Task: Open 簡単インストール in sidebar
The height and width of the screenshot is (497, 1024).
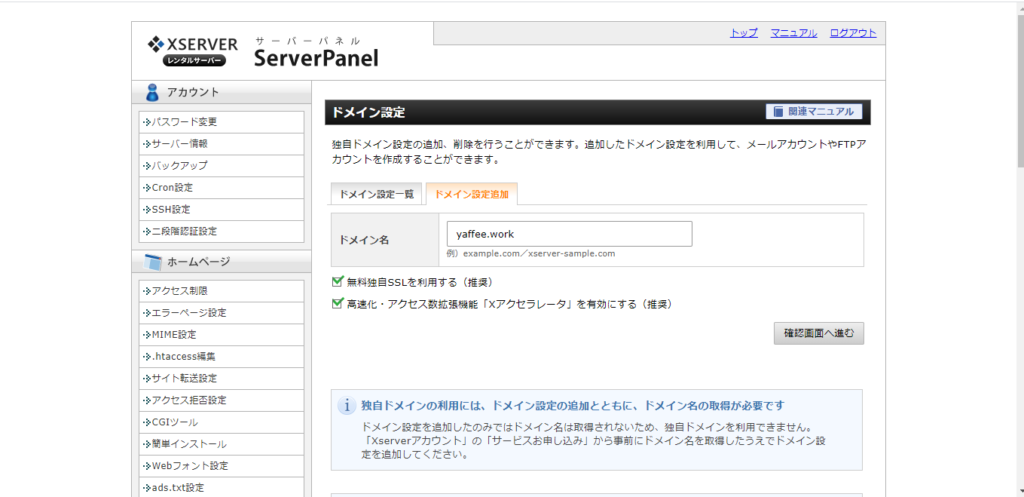Action: 221,444
